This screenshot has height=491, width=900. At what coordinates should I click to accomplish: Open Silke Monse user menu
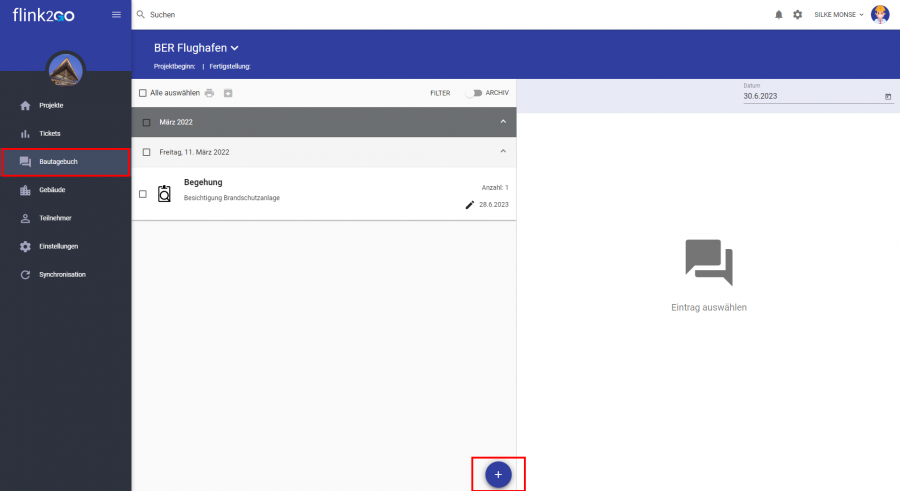point(840,15)
